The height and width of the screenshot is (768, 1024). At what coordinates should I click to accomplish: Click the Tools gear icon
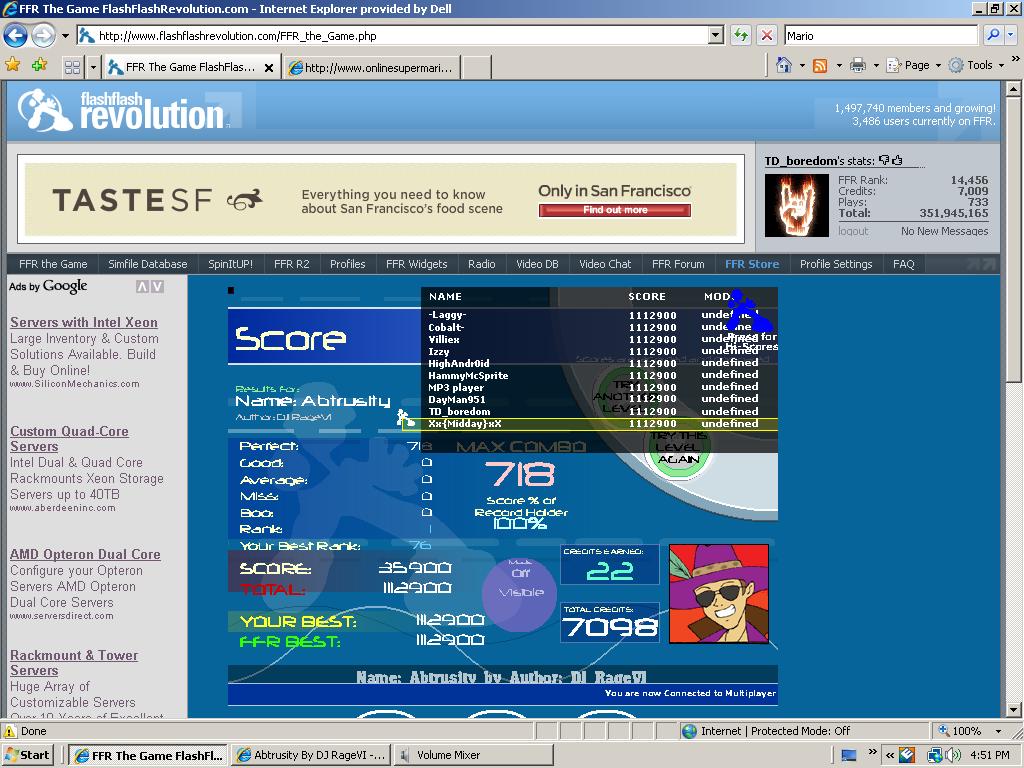pyautogui.click(x=956, y=65)
